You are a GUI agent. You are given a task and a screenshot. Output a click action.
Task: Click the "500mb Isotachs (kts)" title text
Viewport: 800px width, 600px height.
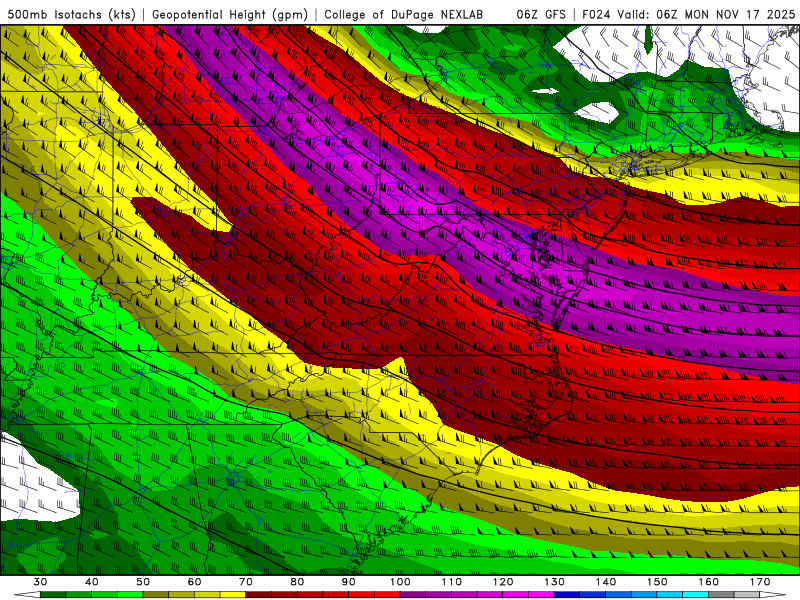click(71, 14)
